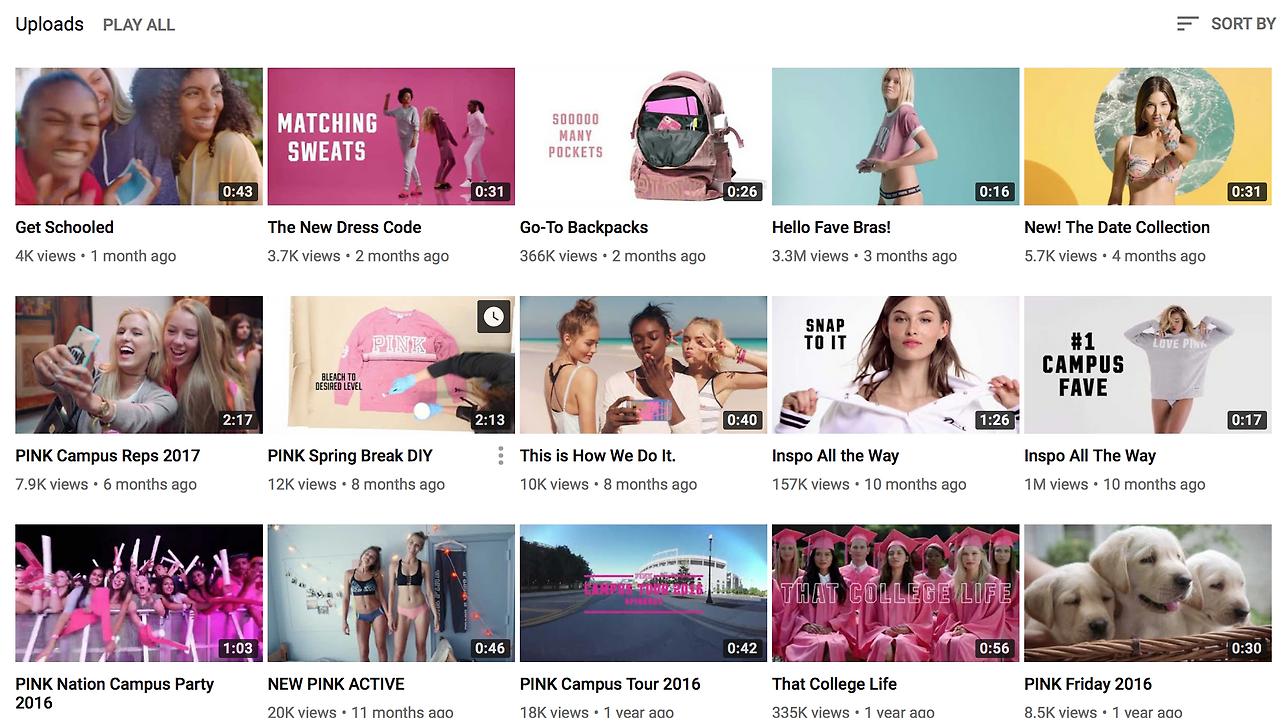
Task: Open the pink backpack video thumbnail
Action: (643, 136)
